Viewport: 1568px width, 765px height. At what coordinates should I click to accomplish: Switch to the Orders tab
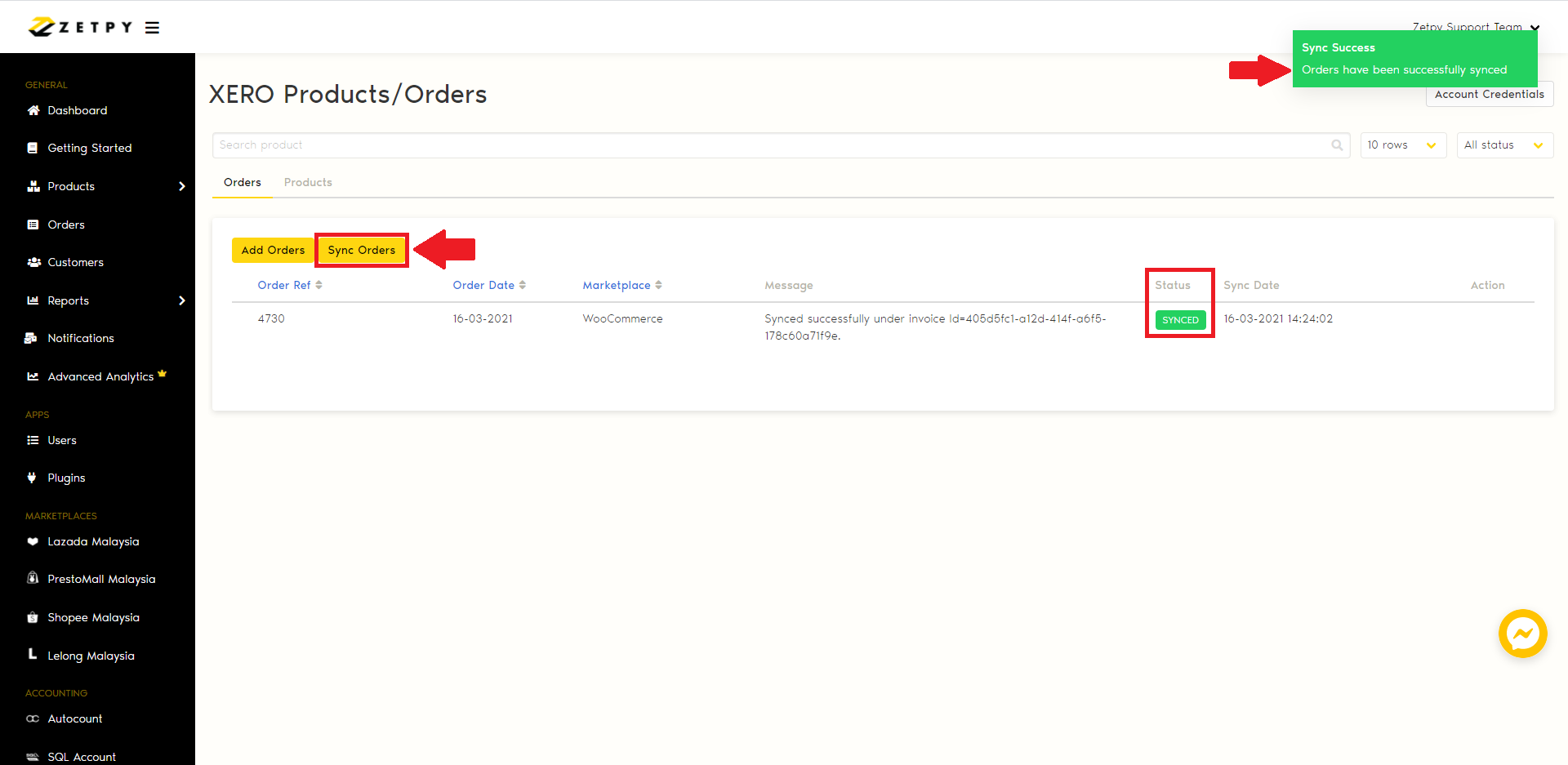243,182
